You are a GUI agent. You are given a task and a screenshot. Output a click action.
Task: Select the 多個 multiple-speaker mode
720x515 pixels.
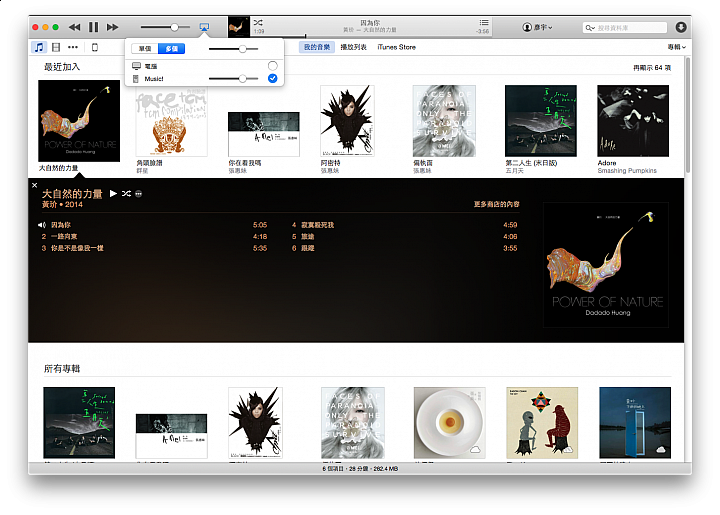tap(171, 49)
